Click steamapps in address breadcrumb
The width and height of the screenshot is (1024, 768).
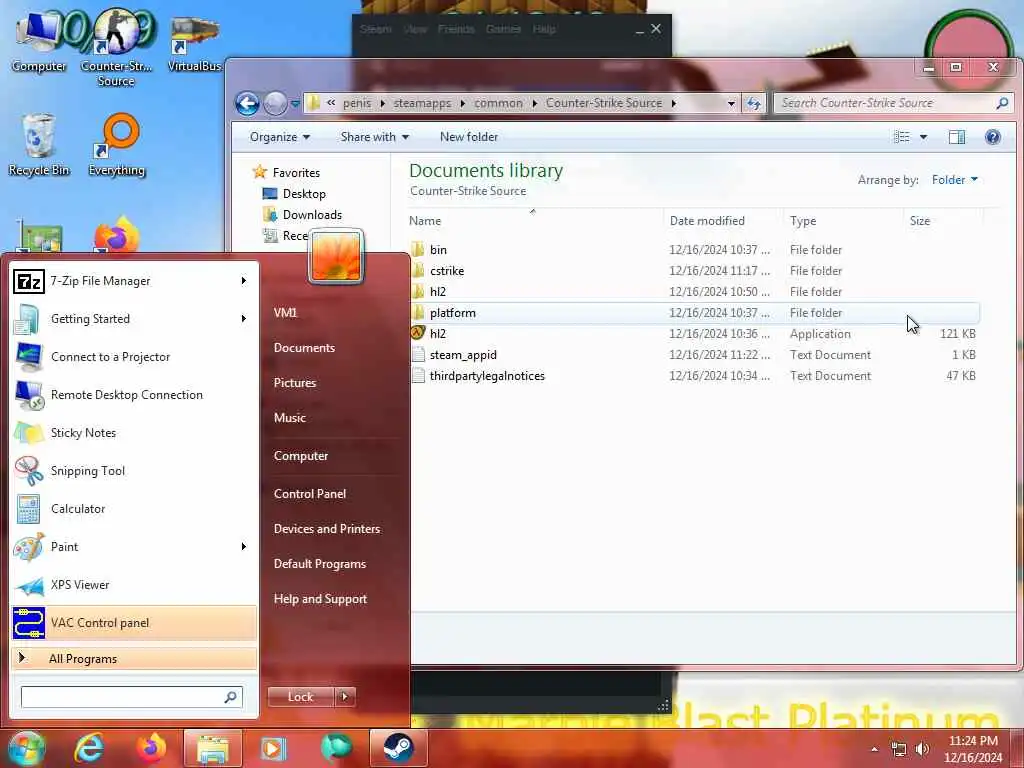click(422, 103)
